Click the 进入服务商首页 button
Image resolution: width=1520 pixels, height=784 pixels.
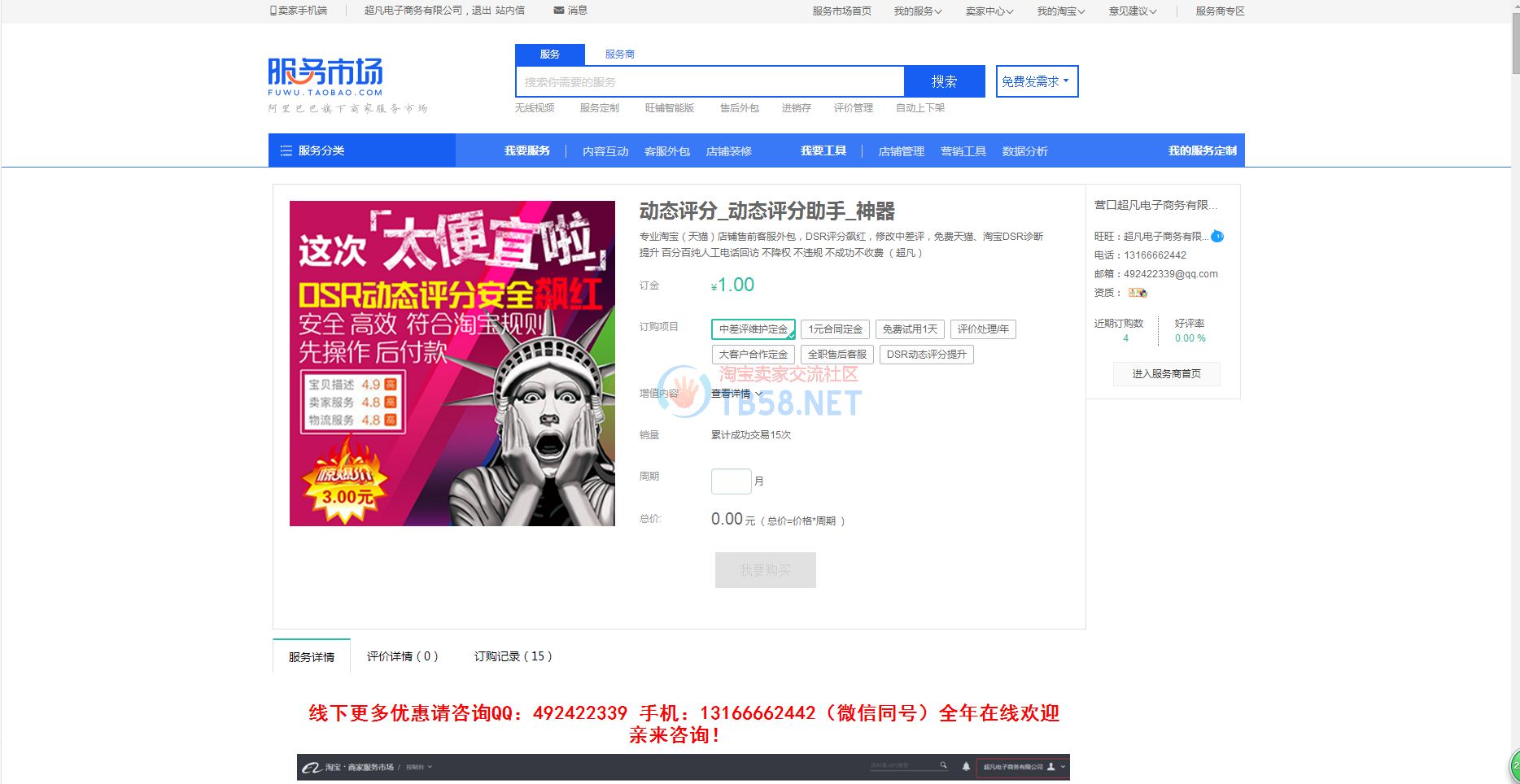pos(1166,374)
